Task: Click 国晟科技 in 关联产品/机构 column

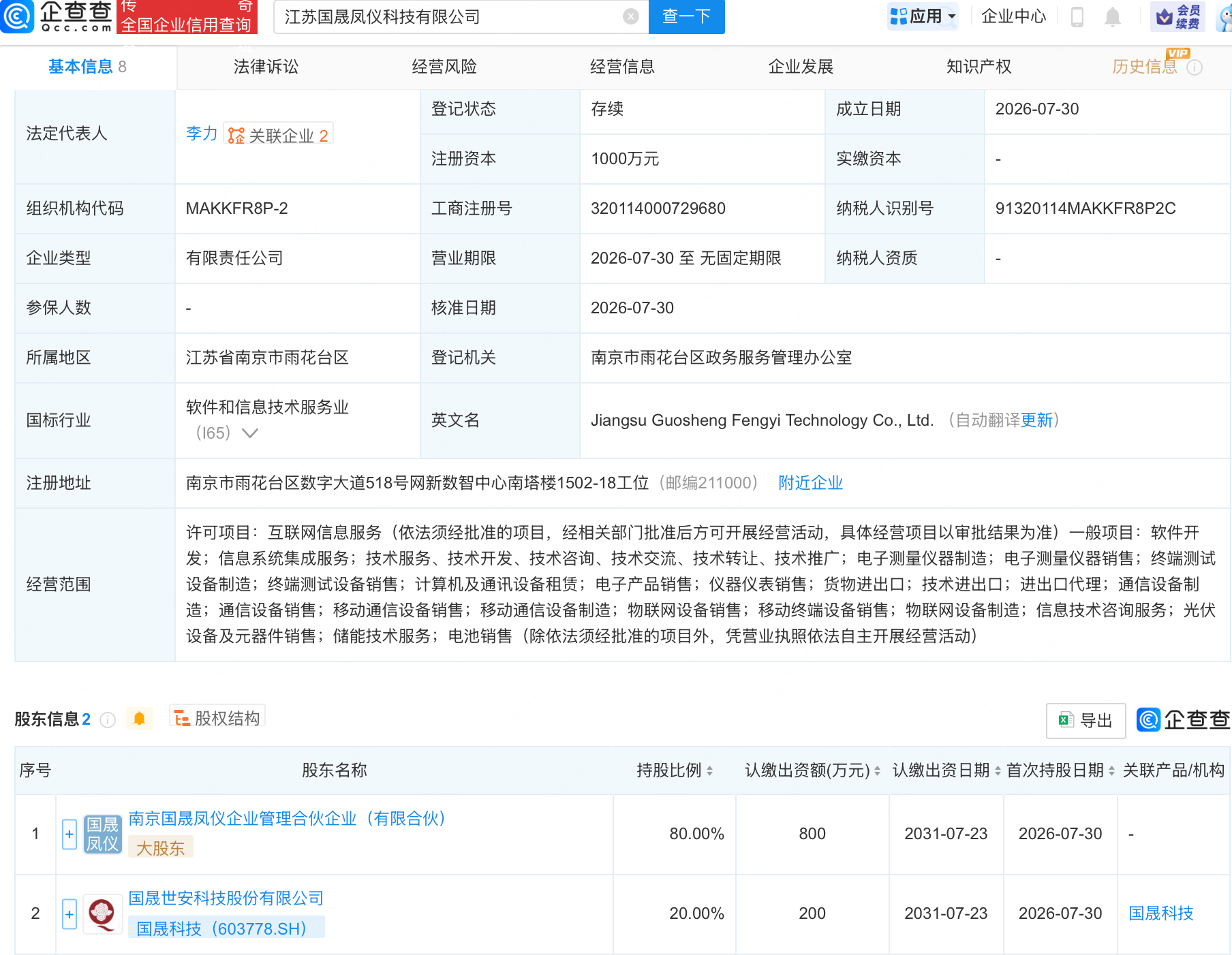Action: click(x=1161, y=913)
